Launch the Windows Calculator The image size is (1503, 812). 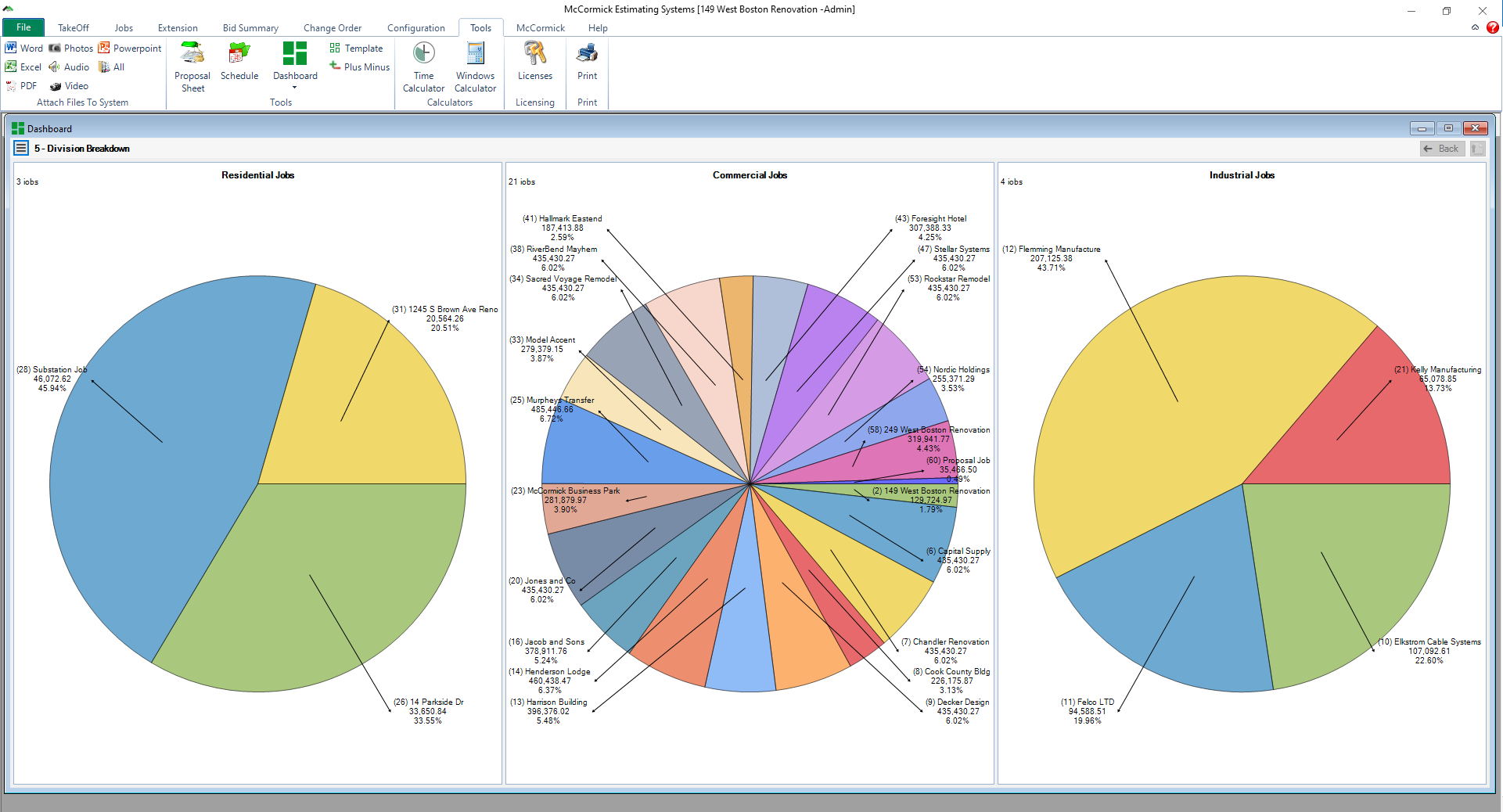475,67
